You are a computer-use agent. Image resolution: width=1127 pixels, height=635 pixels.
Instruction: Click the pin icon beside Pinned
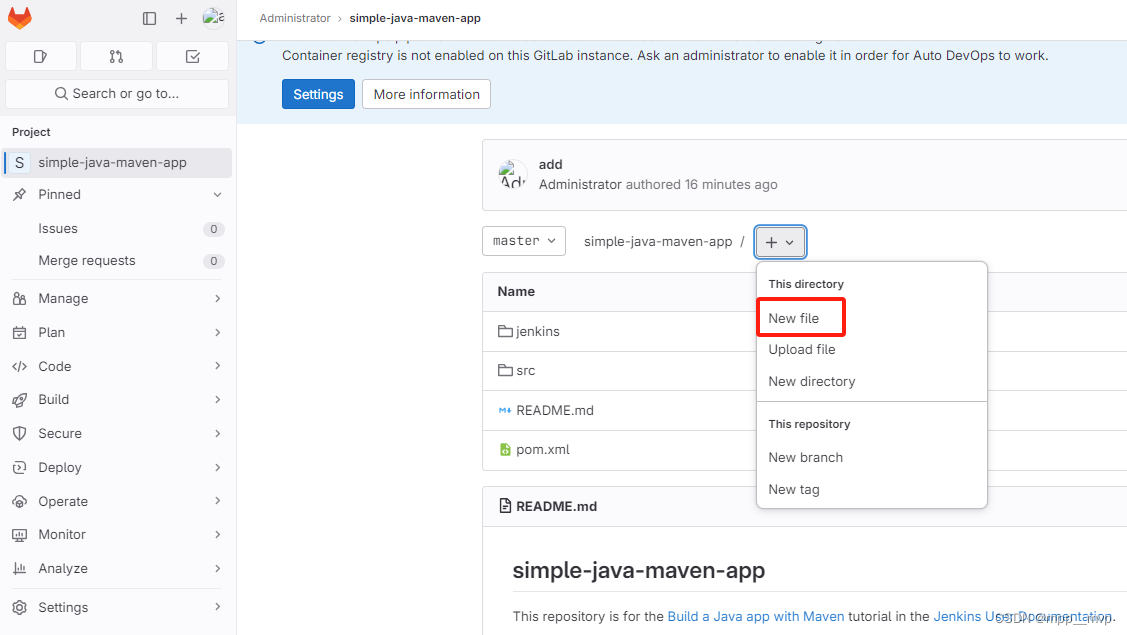19,194
